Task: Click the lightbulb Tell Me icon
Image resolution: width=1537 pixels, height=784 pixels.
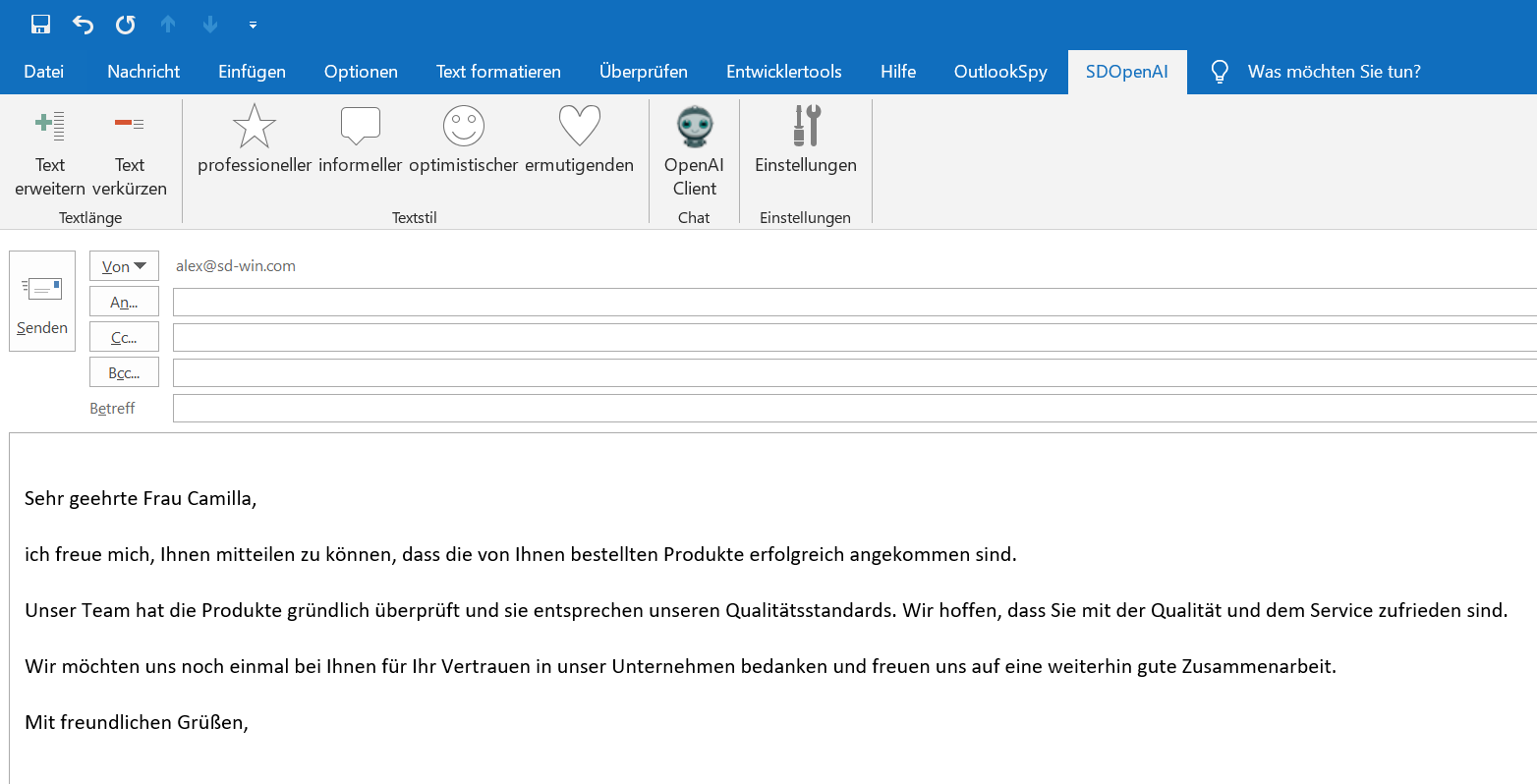Action: click(x=1220, y=72)
